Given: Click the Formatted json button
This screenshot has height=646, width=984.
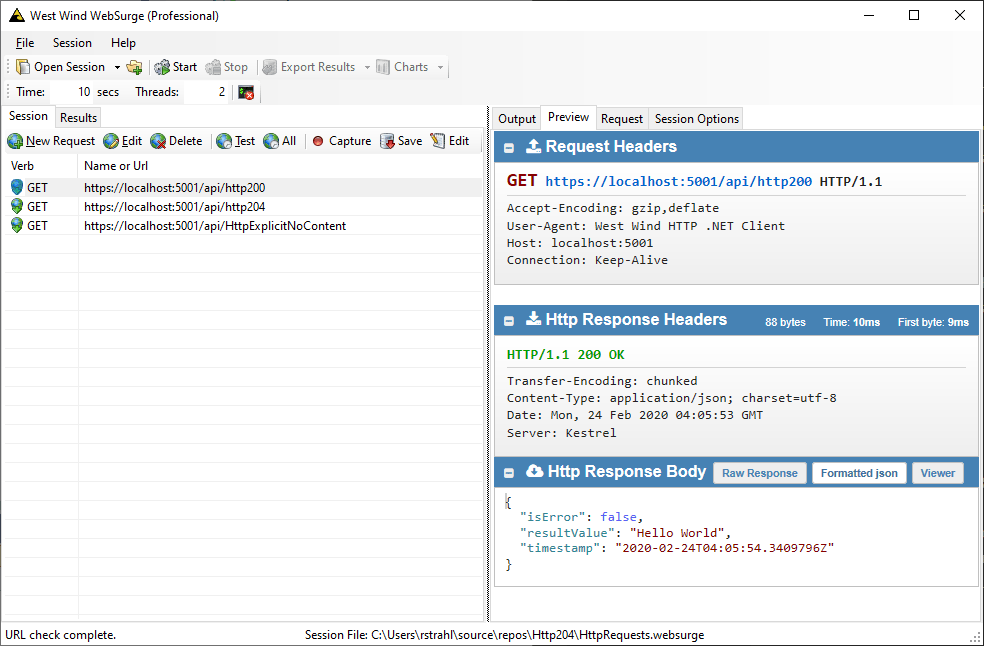Looking at the screenshot, I should pos(859,473).
